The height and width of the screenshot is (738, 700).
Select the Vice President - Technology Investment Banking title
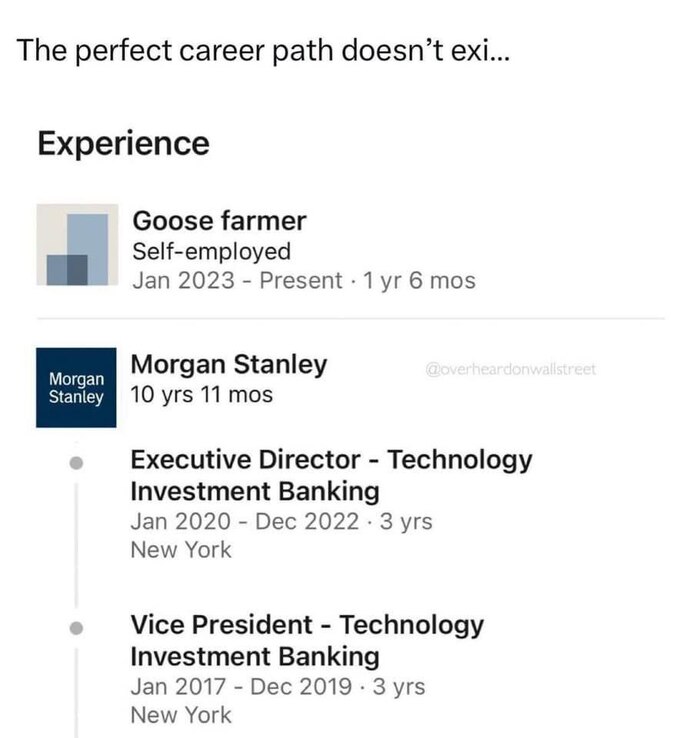(307, 641)
